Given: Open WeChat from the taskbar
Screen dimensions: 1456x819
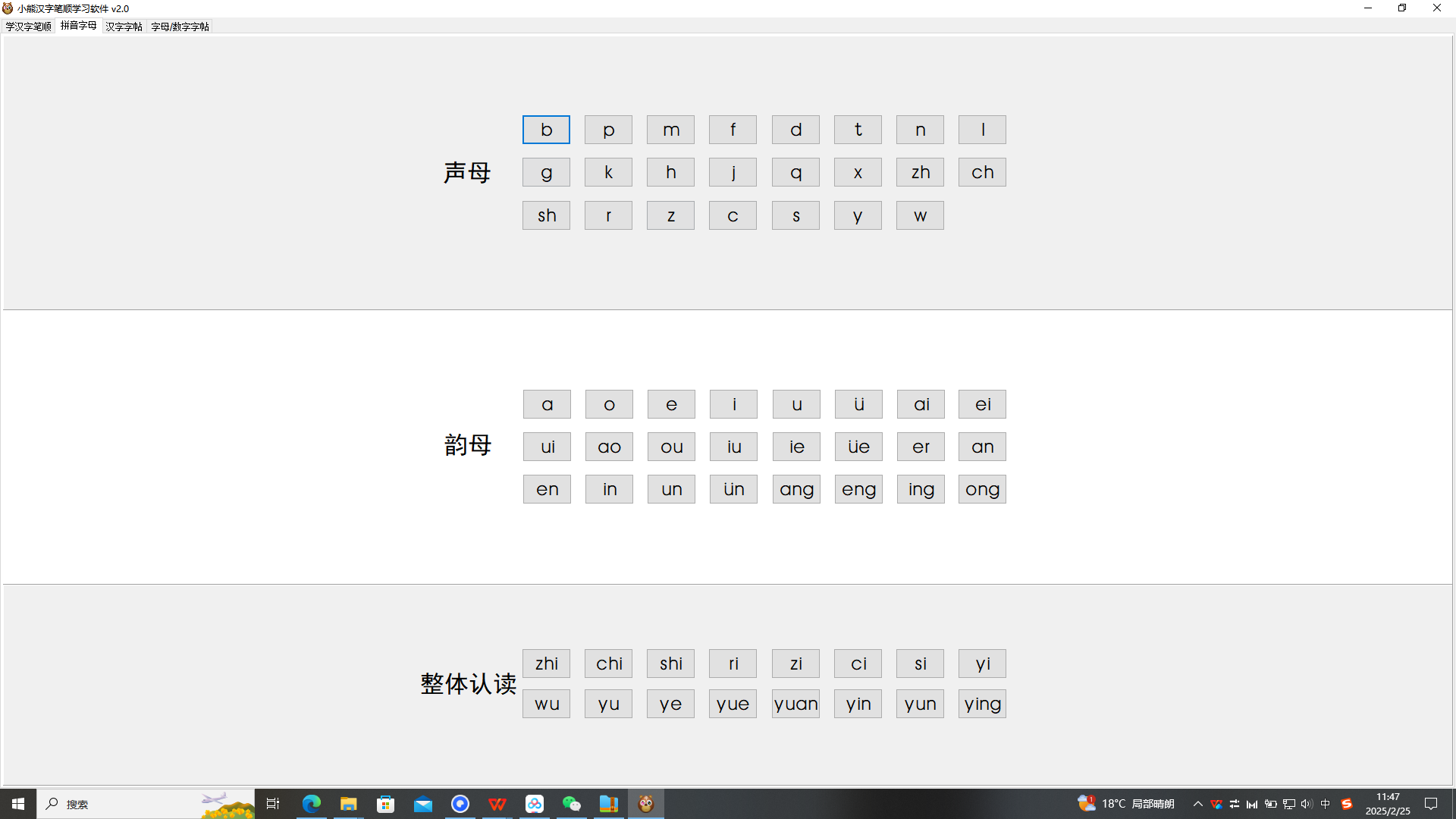Looking at the screenshot, I should (x=571, y=804).
